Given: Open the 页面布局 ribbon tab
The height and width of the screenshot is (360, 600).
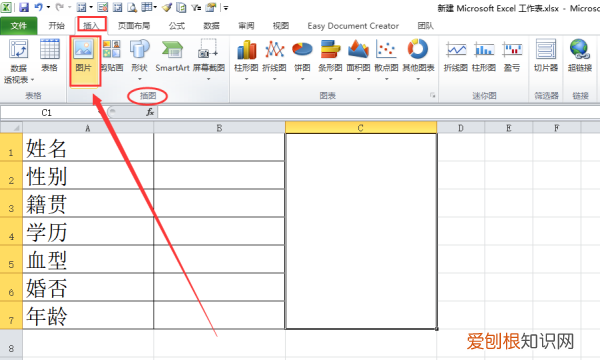Looking at the screenshot, I should (x=134, y=26).
